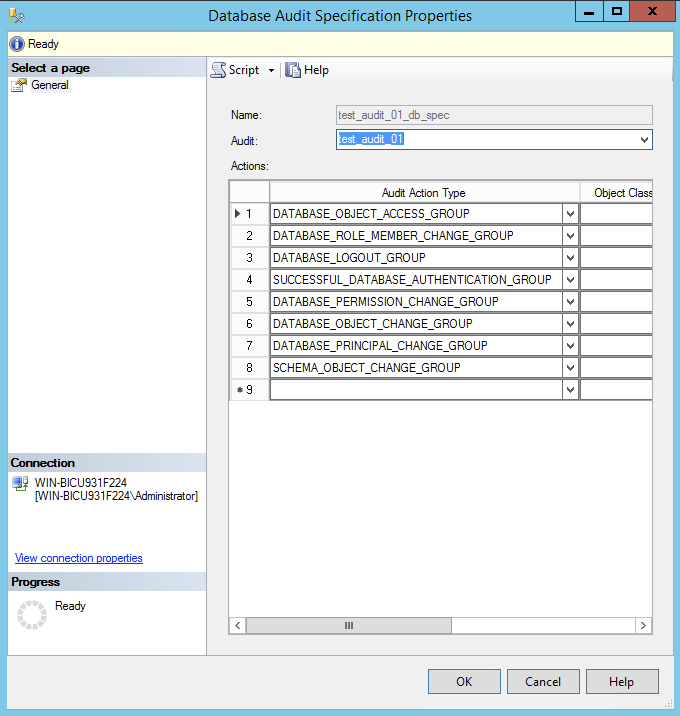Expand DATABASE_OBJECT_ACCESS_GROUP action type dropdown

[x=570, y=214]
